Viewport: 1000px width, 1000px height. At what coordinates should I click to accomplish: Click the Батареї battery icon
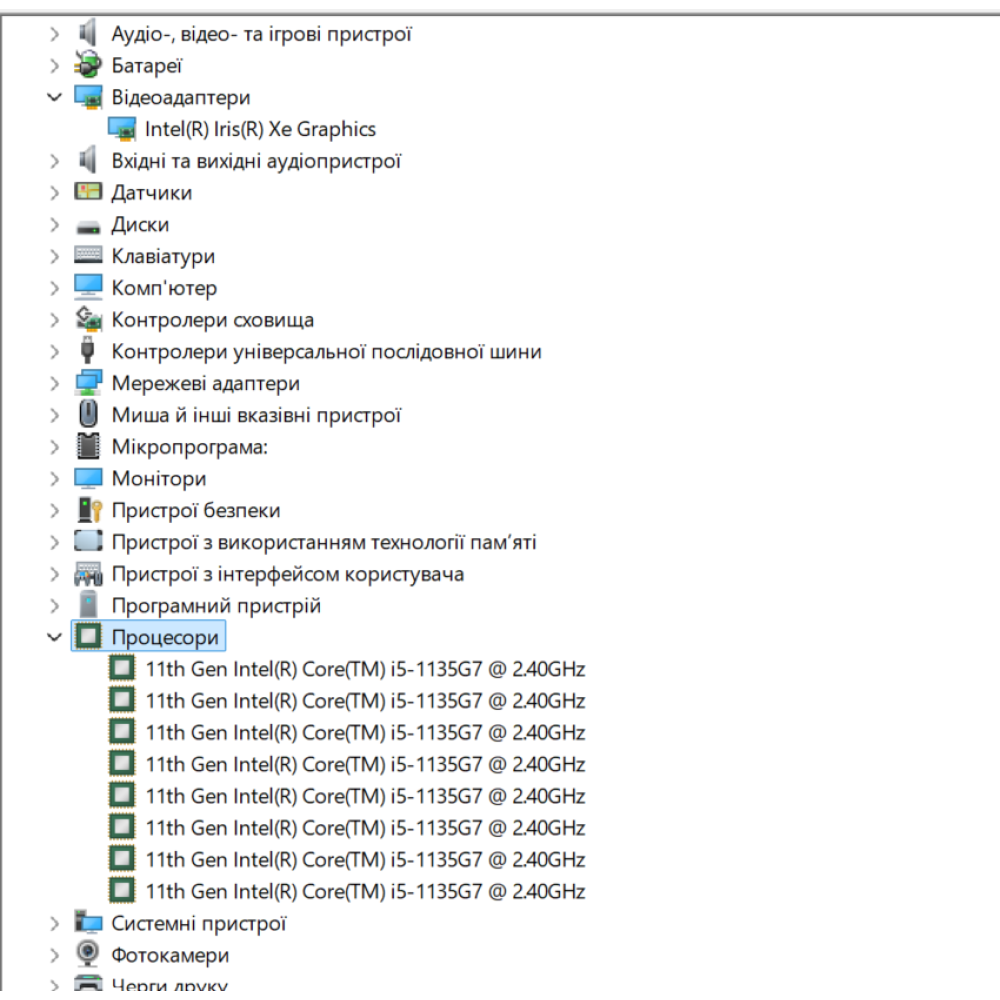click(x=88, y=66)
